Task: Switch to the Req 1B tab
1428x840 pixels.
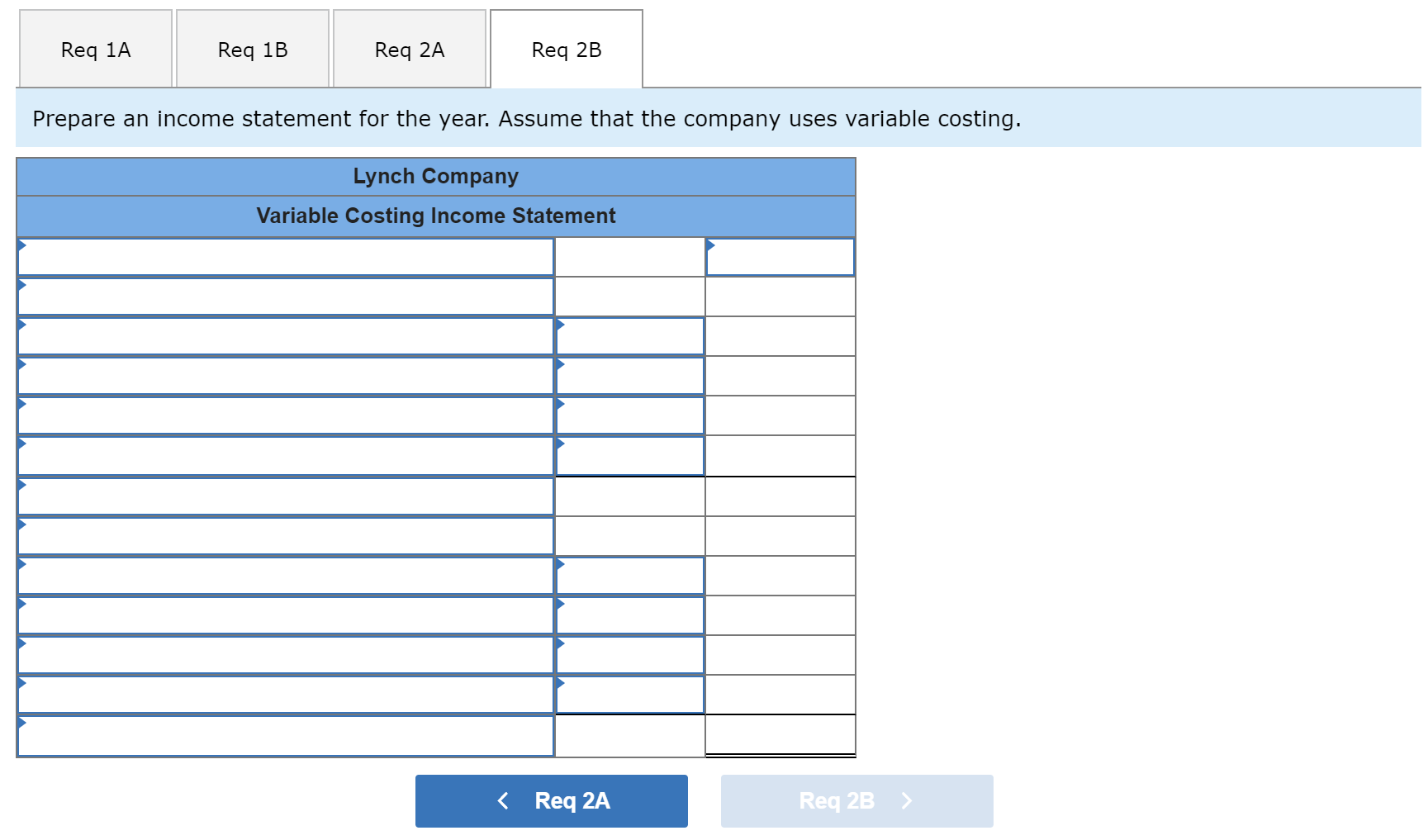Action: click(252, 49)
